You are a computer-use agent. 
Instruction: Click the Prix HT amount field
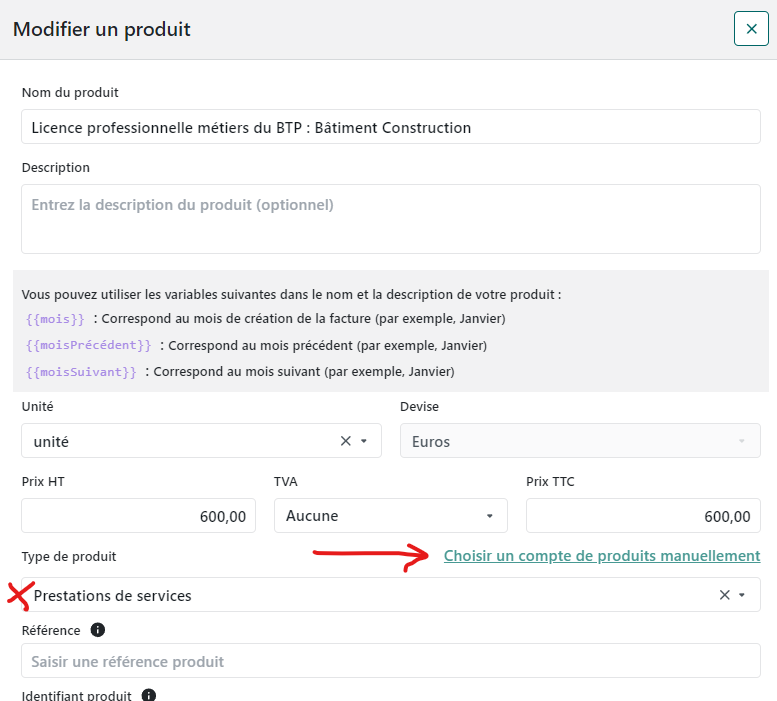(x=138, y=516)
